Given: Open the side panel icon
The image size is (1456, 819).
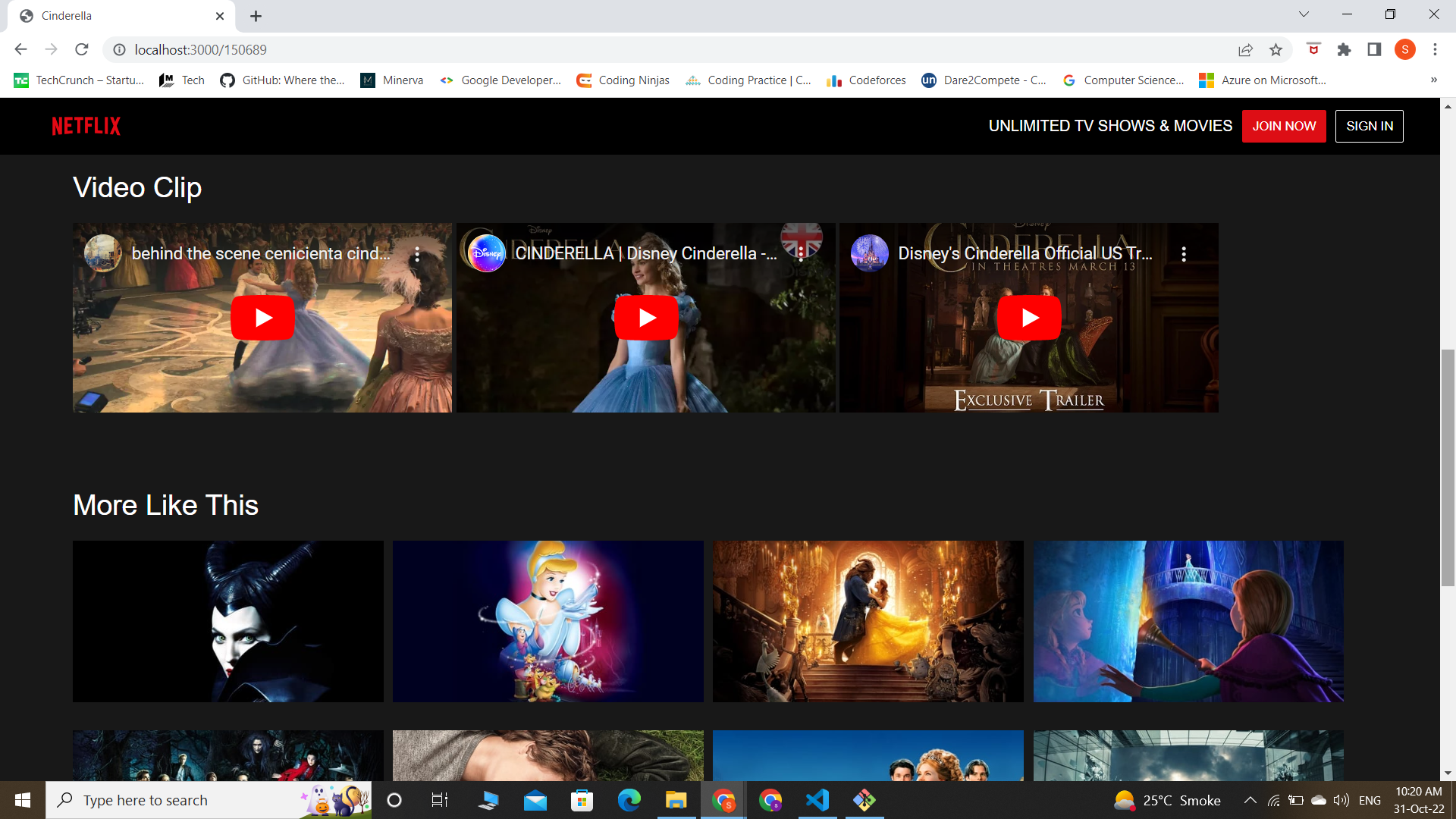Looking at the screenshot, I should pos(1374,49).
